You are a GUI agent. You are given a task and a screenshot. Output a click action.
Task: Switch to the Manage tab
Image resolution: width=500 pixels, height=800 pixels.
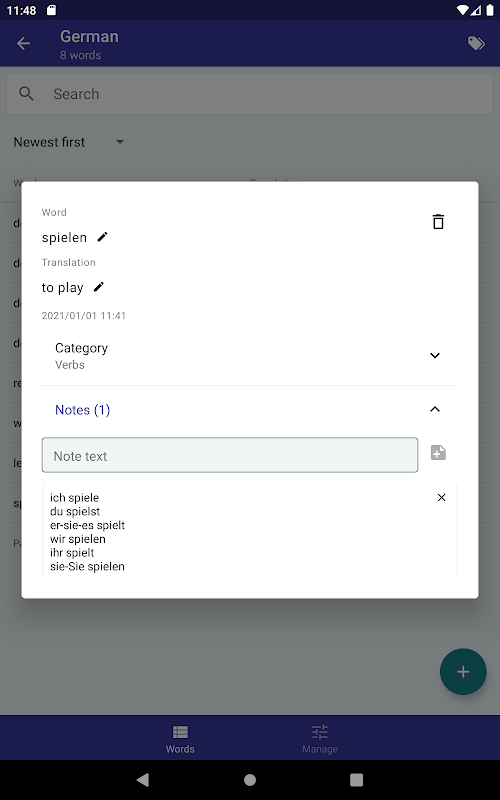[x=320, y=738]
